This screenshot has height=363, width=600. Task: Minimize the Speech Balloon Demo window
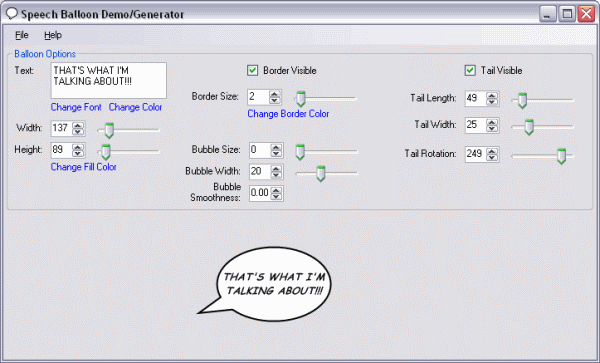click(x=548, y=14)
